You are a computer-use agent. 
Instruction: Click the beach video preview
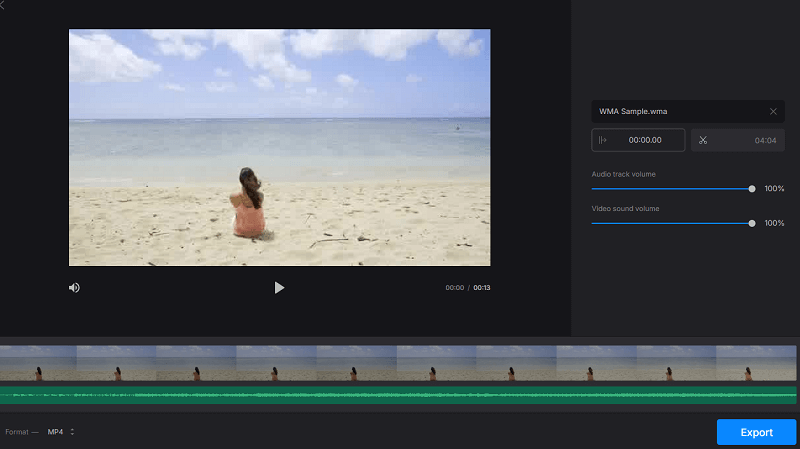(279, 147)
